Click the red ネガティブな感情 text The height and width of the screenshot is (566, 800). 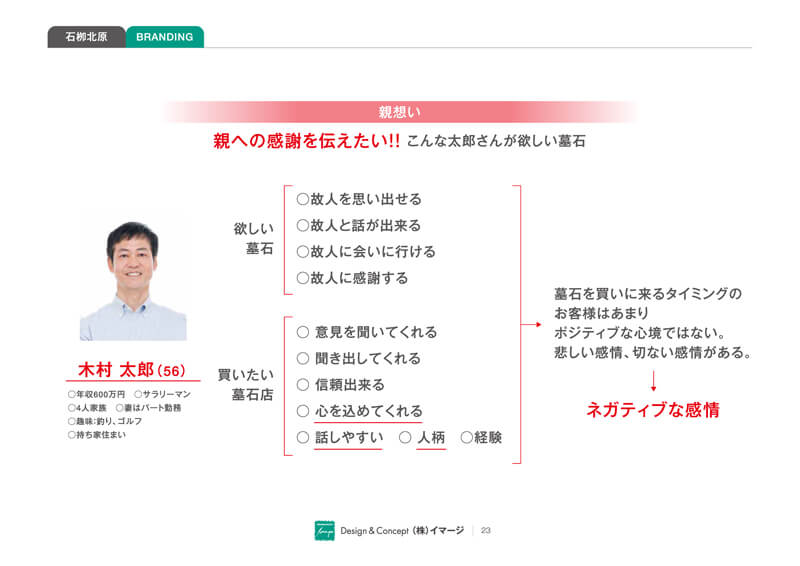click(652, 409)
